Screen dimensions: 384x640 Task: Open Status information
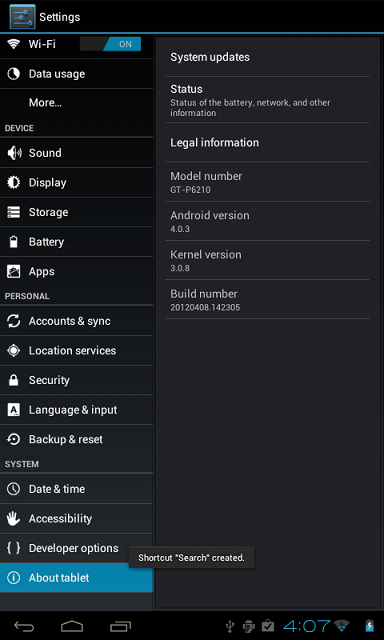267,100
